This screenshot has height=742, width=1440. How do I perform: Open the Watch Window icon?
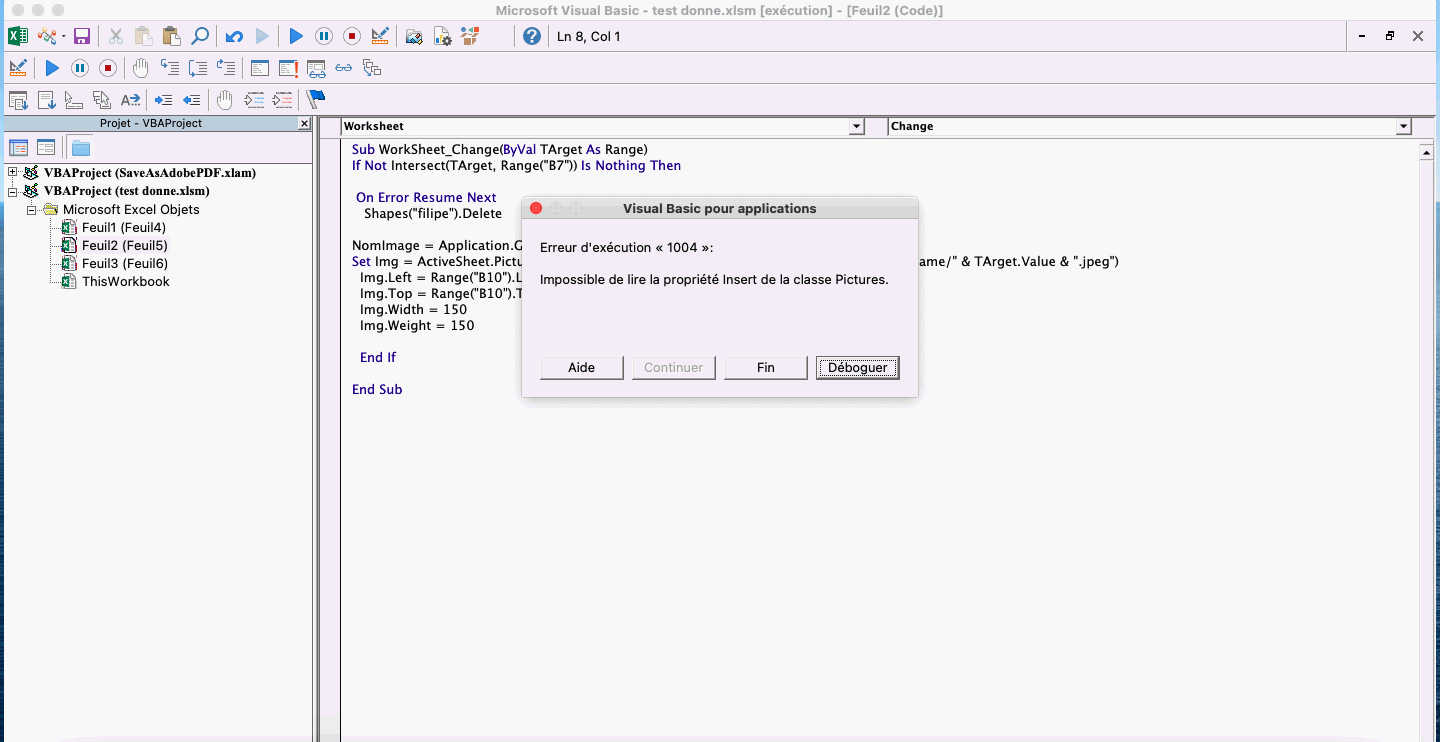click(316, 68)
